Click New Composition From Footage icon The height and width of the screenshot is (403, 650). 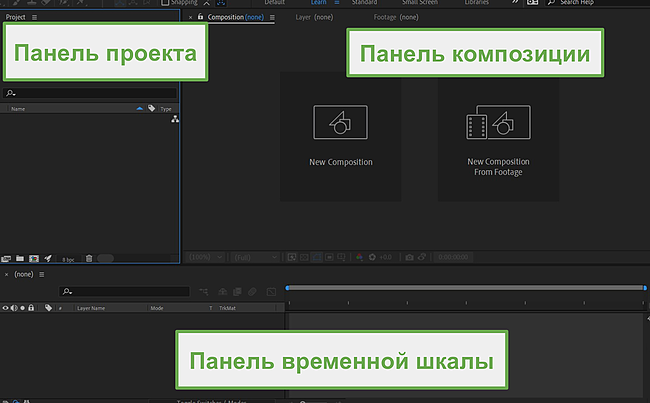[498, 122]
